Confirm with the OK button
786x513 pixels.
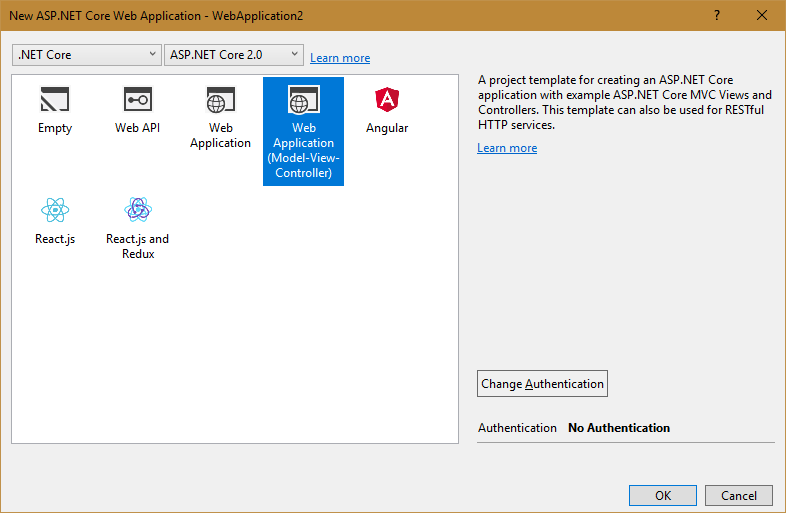click(x=663, y=495)
